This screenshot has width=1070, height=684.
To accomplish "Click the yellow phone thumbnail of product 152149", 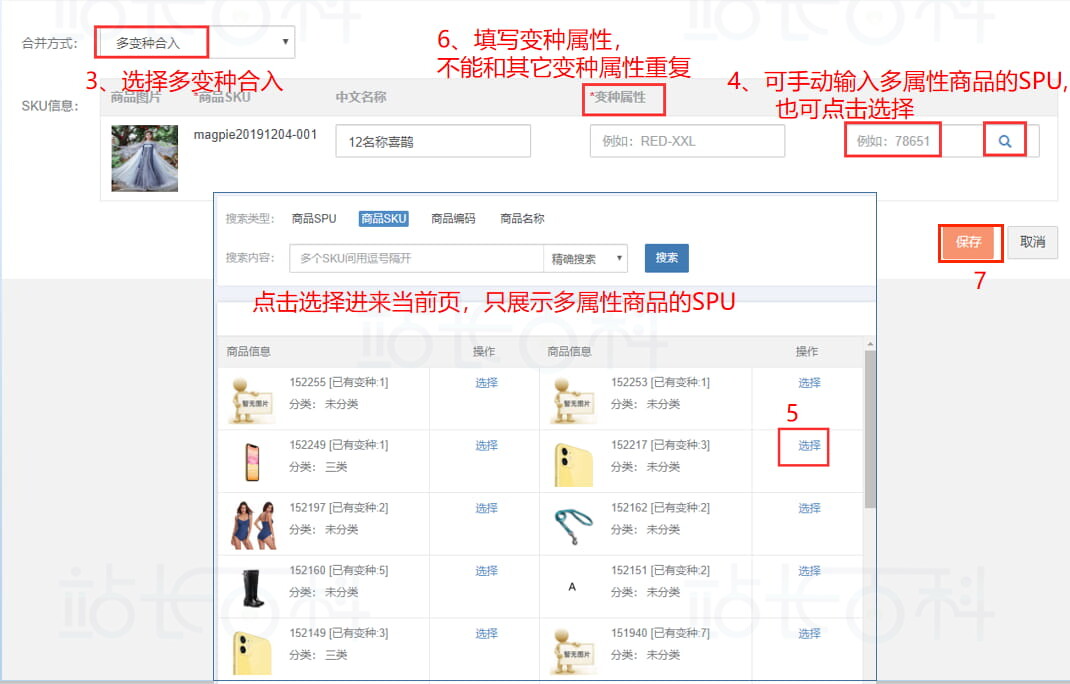I will coord(252,653).
